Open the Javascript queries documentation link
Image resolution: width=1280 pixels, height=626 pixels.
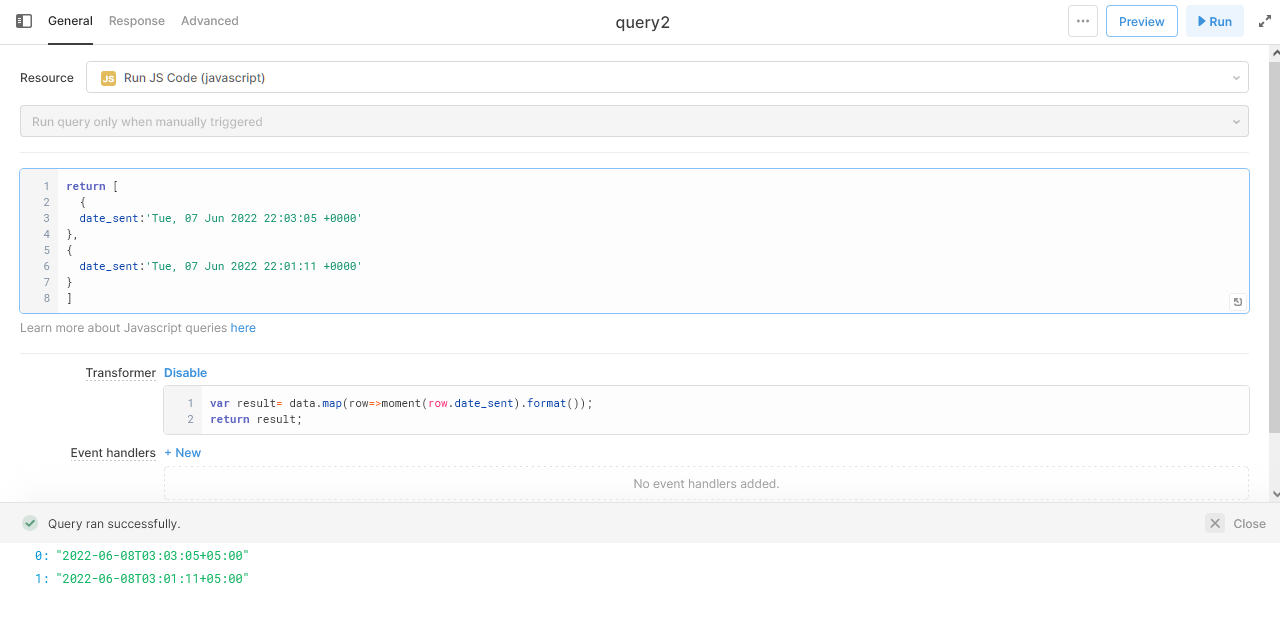(x=243, y=327)
